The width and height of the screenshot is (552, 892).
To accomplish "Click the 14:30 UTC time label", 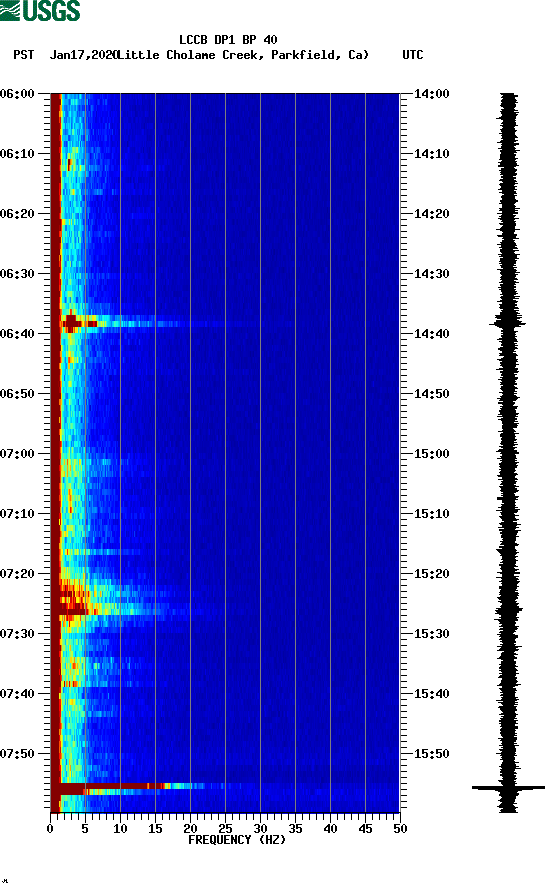I will (431, 274).
